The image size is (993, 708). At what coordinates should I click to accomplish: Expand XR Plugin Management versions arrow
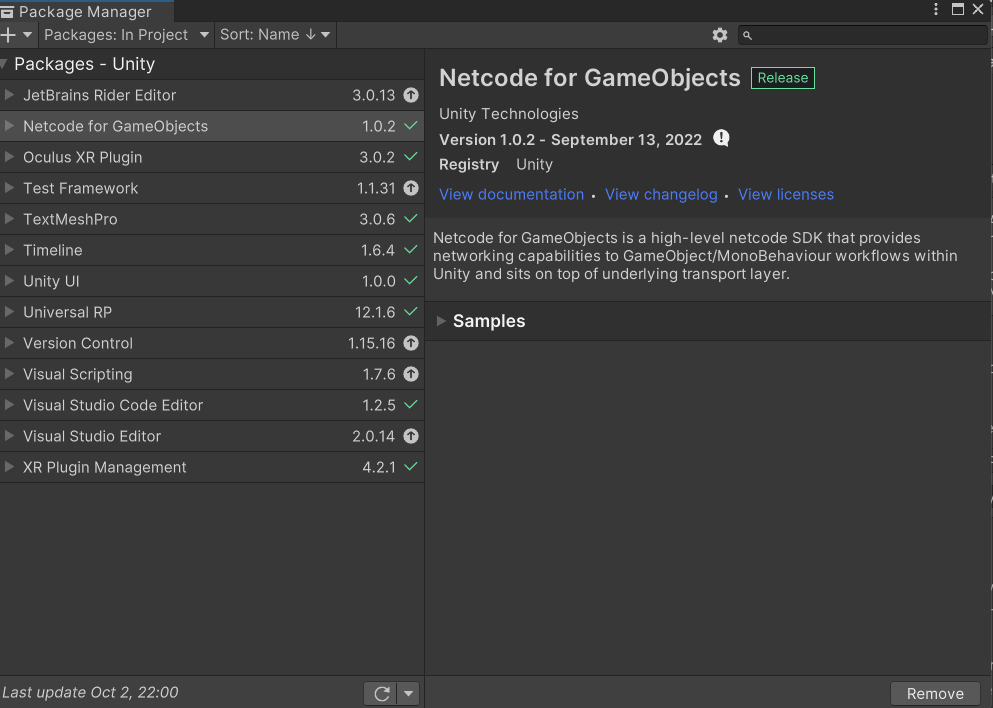(9, 467)
